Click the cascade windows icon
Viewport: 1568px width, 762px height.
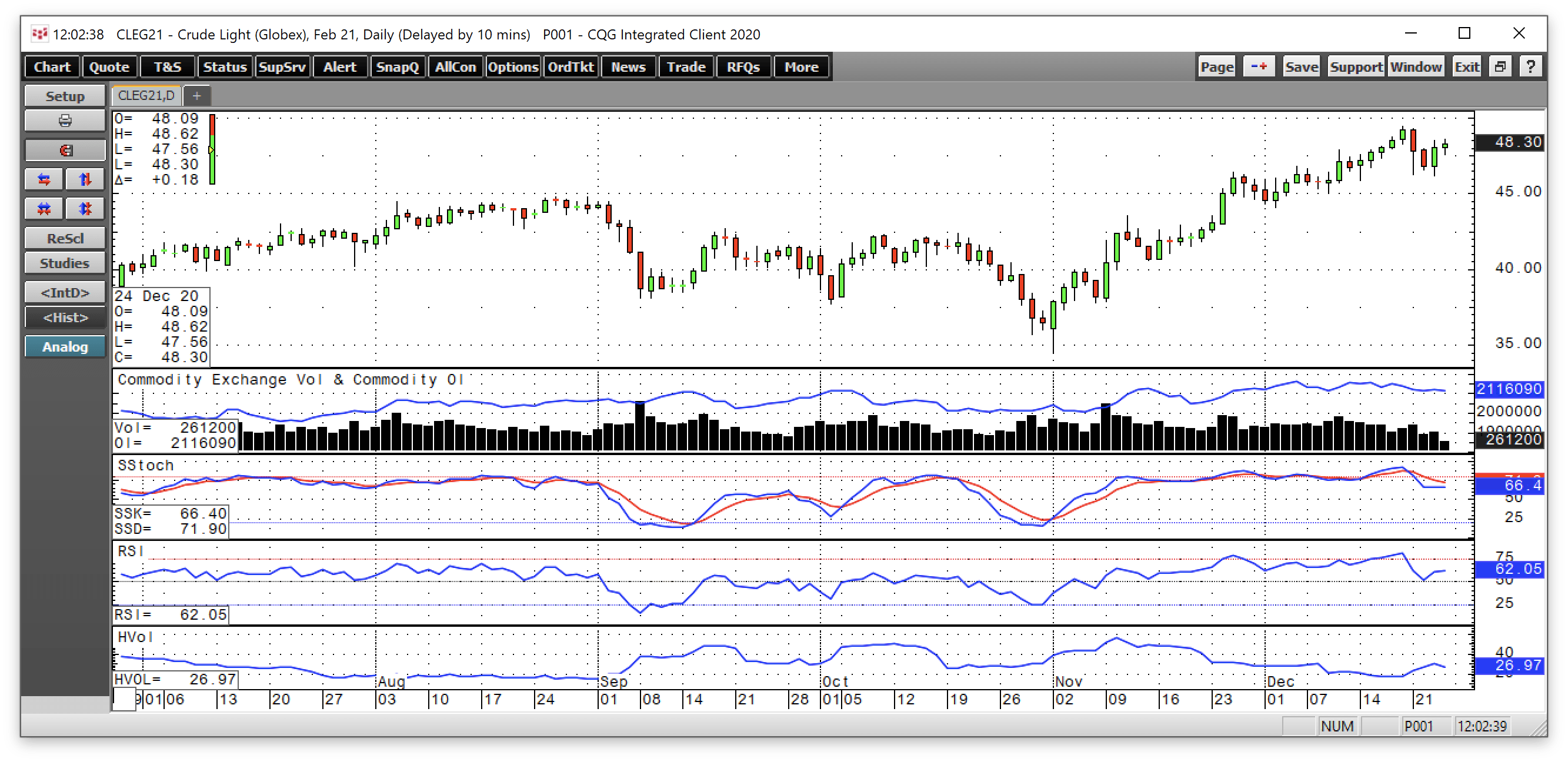pos(1500,66)
